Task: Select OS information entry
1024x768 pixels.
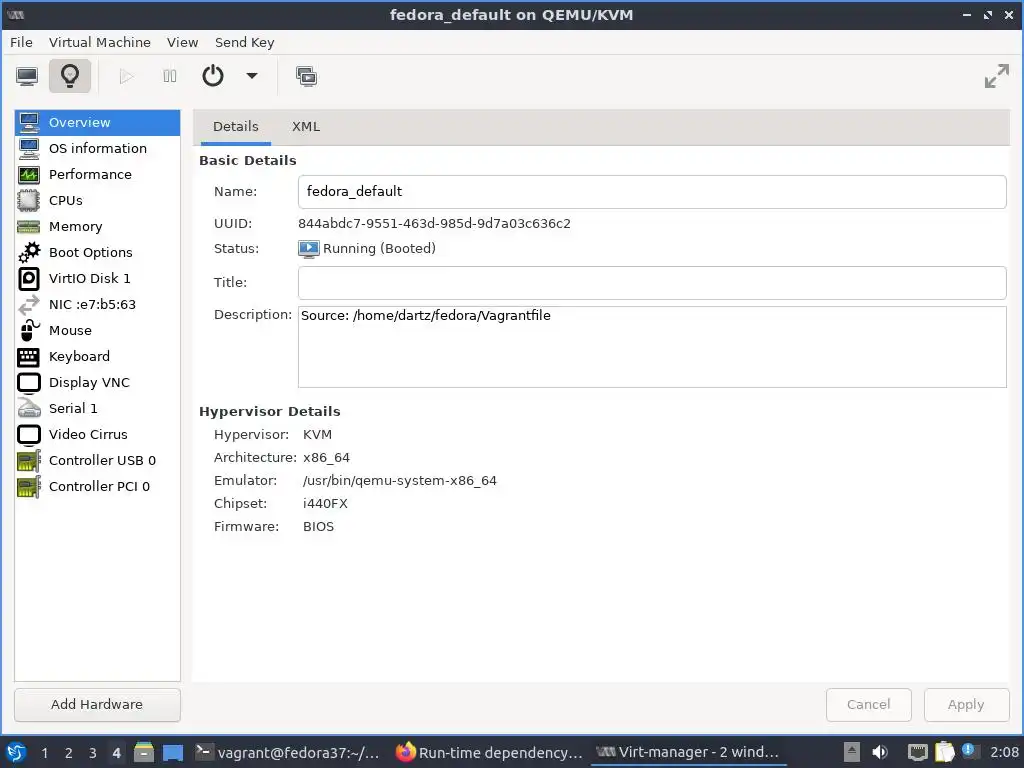Action: (x=97, y=149)
